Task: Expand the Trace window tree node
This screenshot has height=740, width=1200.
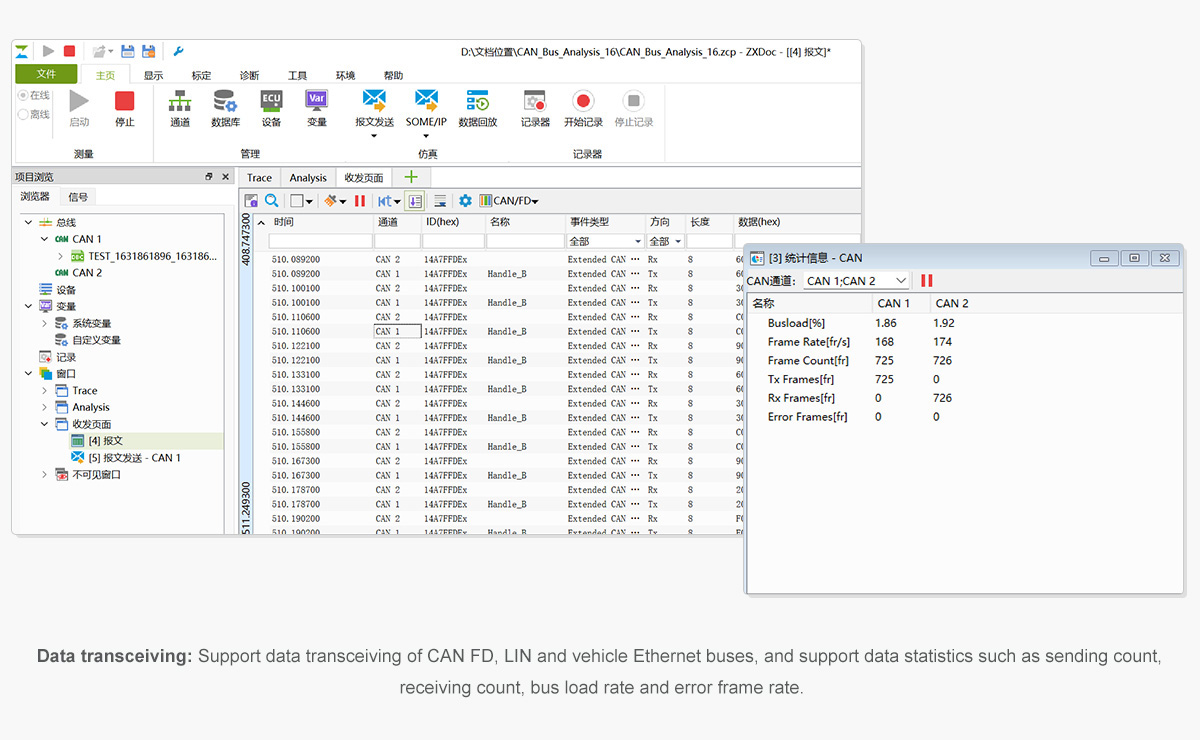Action: click(x=44, y=391)
